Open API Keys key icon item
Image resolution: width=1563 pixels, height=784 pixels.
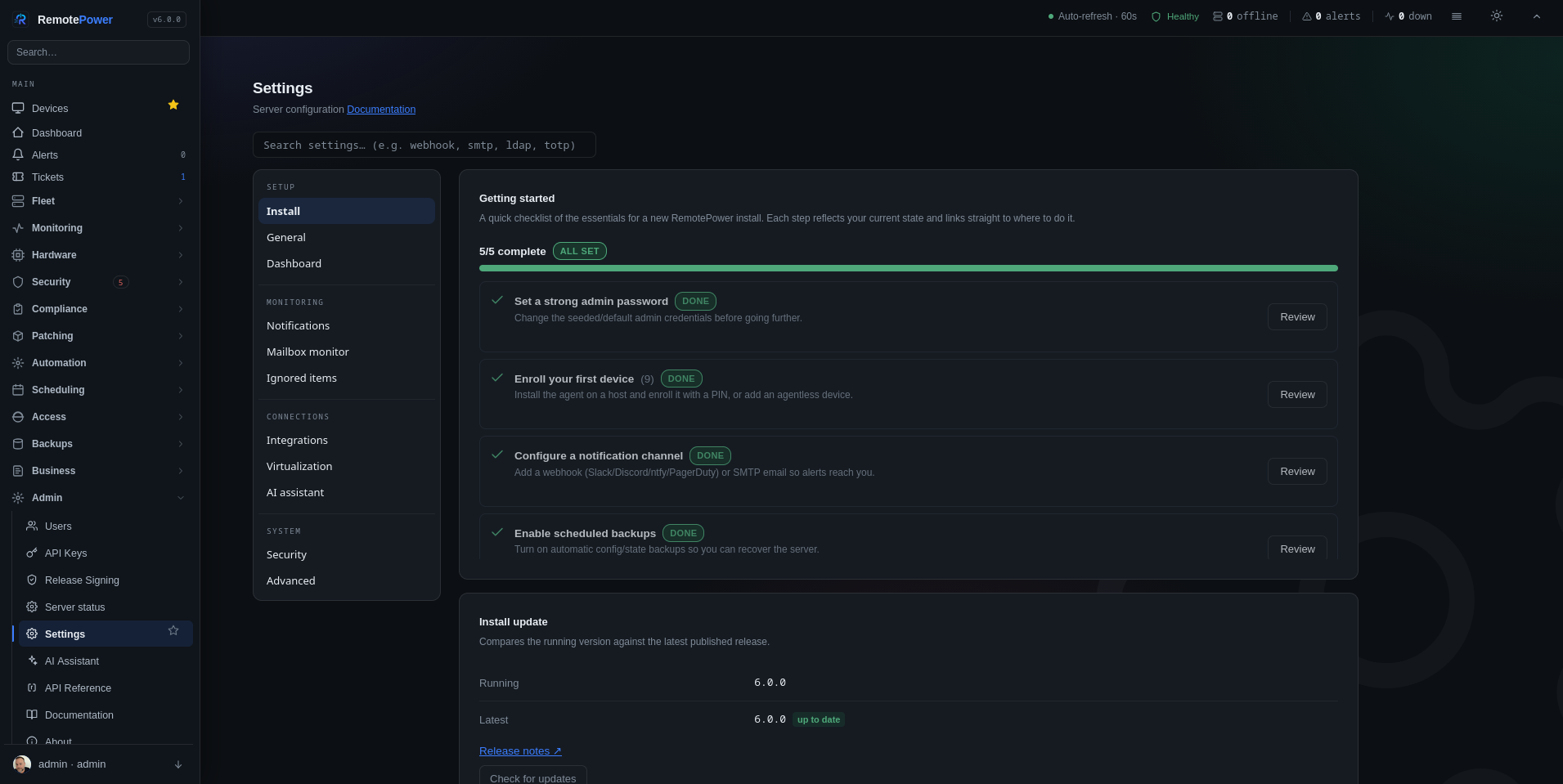click(32, 553)
